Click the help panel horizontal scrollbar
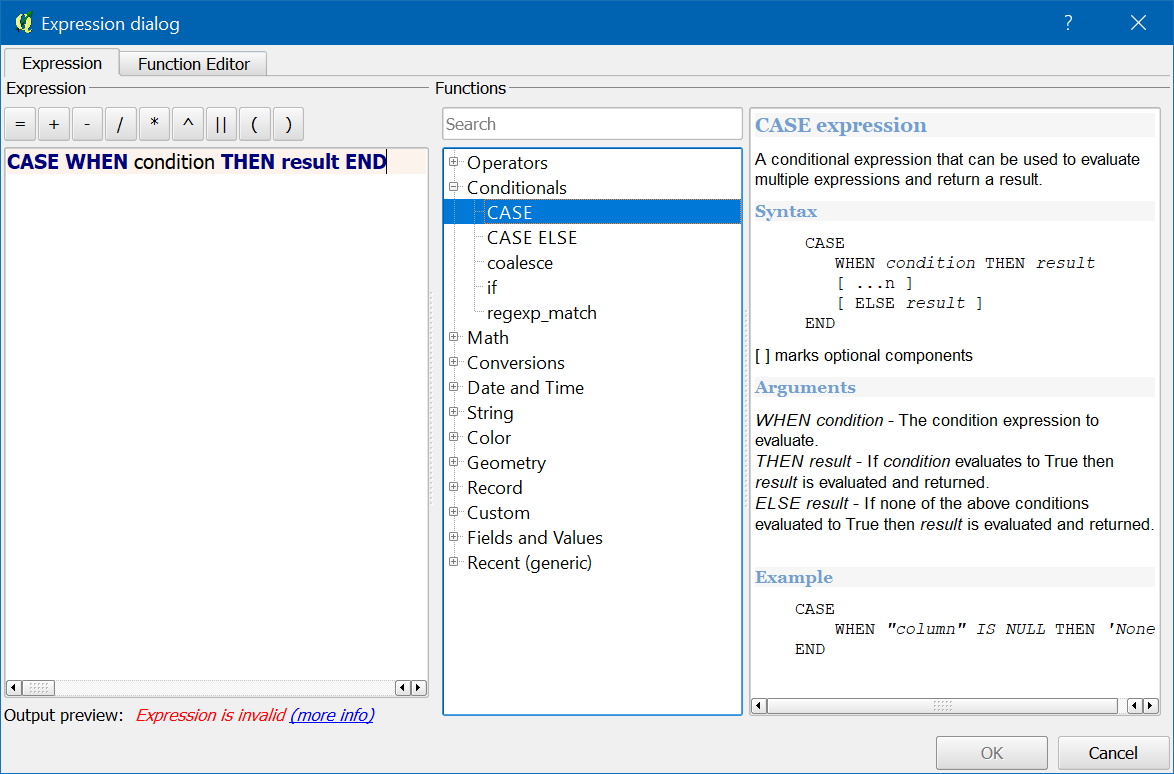This screenshot has width=1174, height=774. point(942,706)
